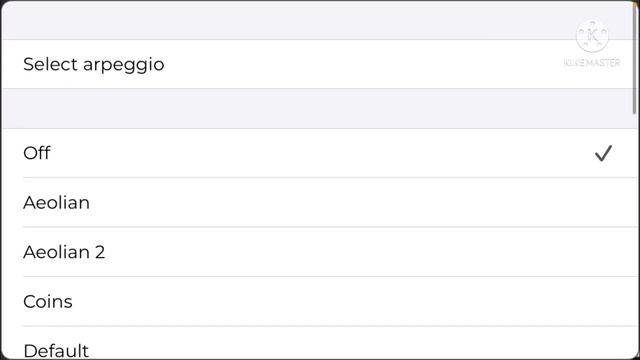Screen dimensions: 640x360
Task: Pick the Aeolian 2 arpeggio
Action: point(320,252)
